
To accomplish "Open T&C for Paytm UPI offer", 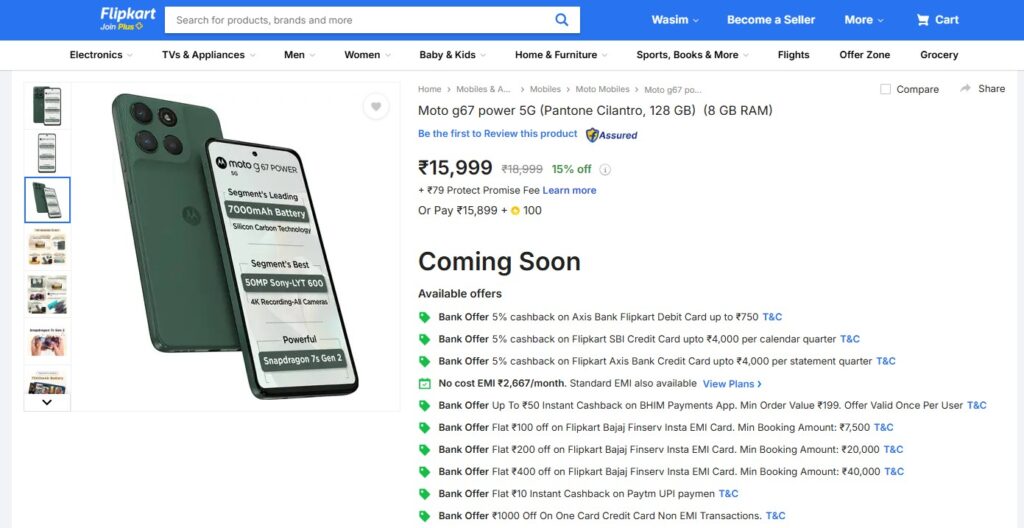I will pos(728,493).
